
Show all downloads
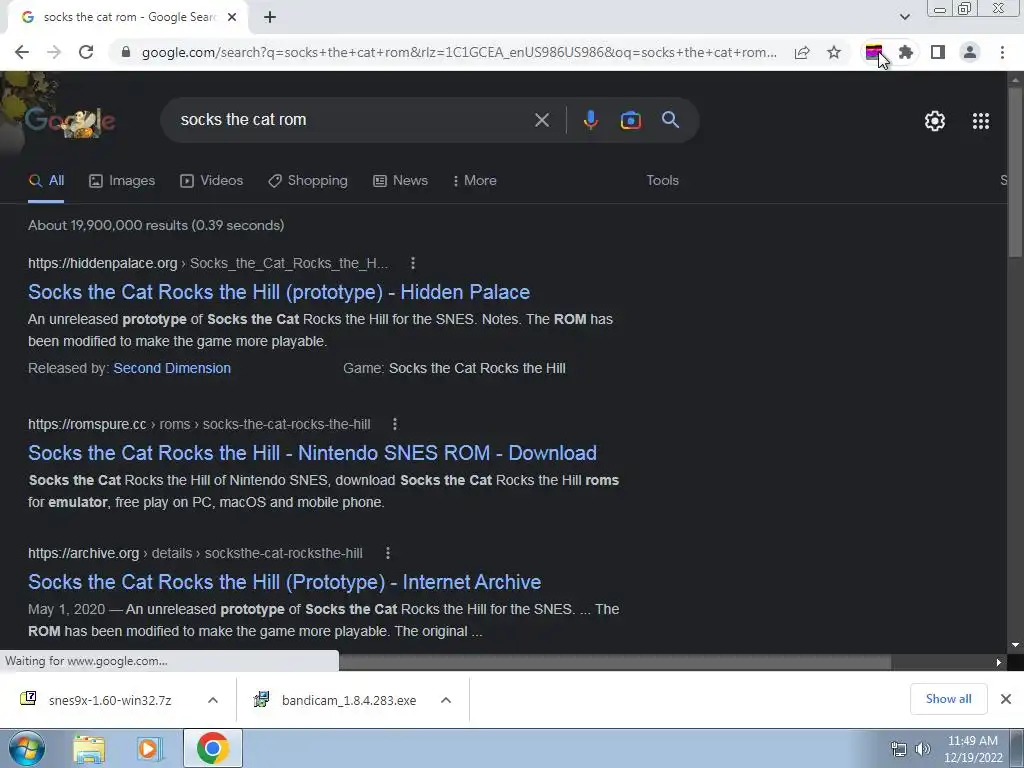tap(948, 699)
